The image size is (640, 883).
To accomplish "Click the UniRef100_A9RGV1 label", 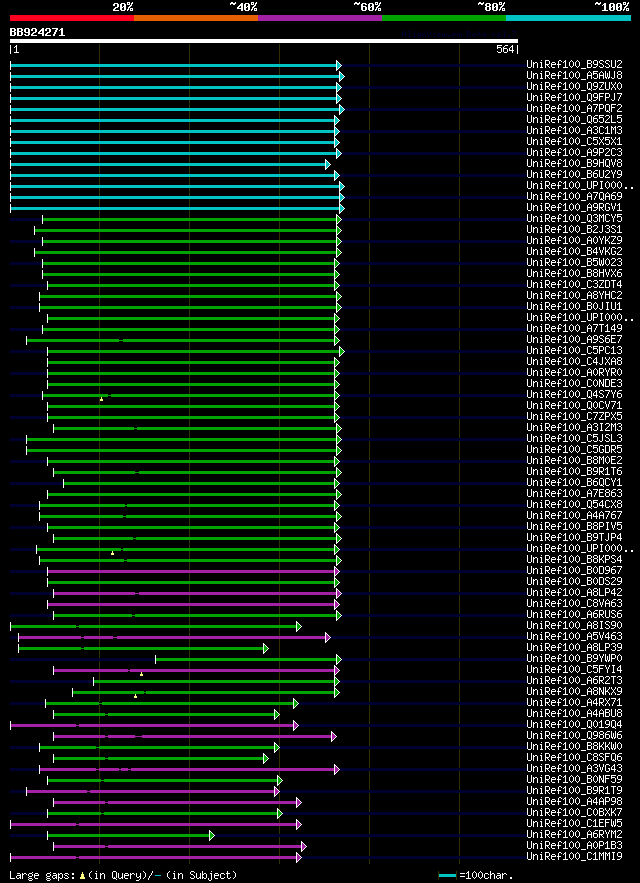I will click(574, 207).
